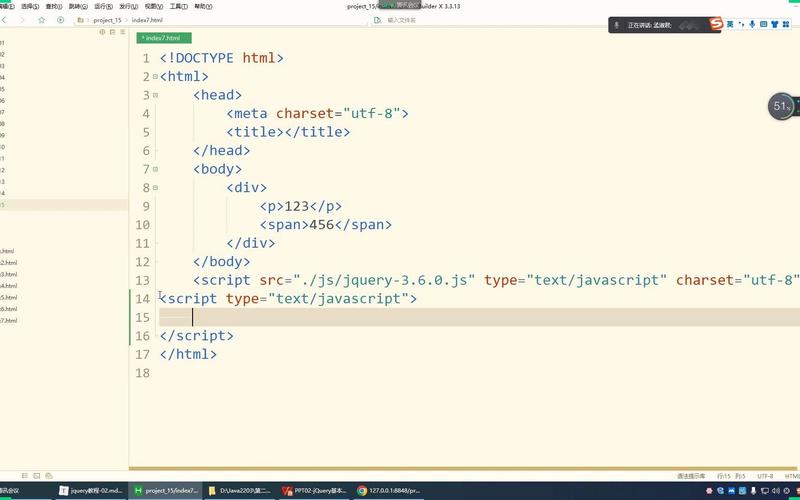Collapse the head tag fold marker on line 3
Screen dimensions: 800x500
pyautogui.click(x=155, y=95)
